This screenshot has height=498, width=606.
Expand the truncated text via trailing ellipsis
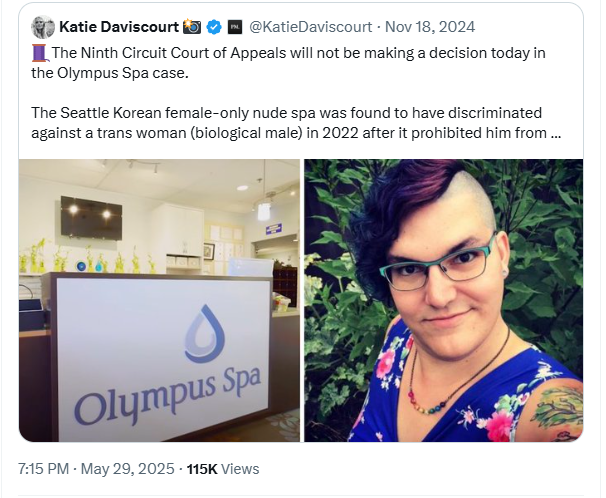pyautogui.click(x=555, y=134)
